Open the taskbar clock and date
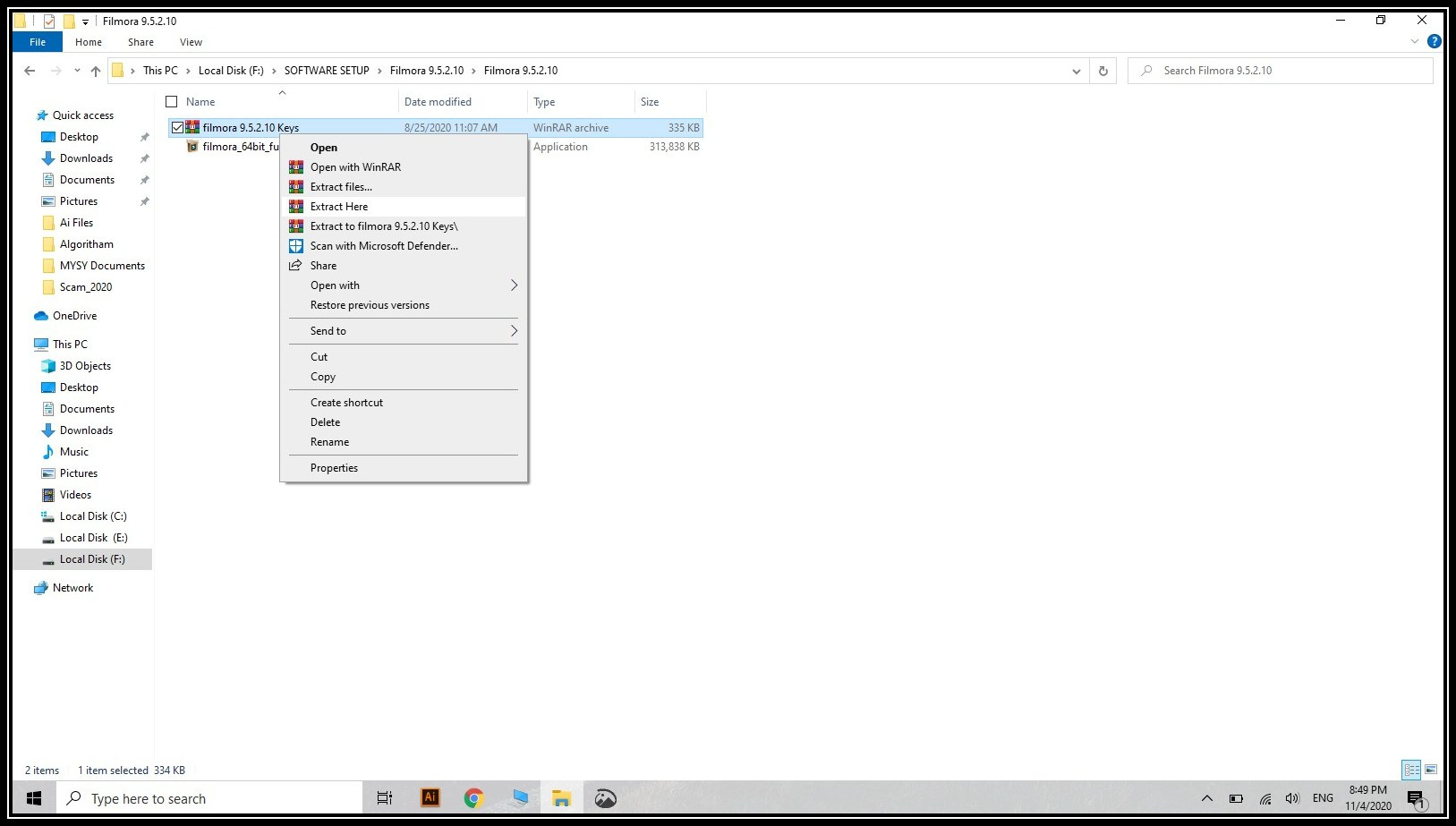This screenshot has height=826, width=1456. 1367,798
